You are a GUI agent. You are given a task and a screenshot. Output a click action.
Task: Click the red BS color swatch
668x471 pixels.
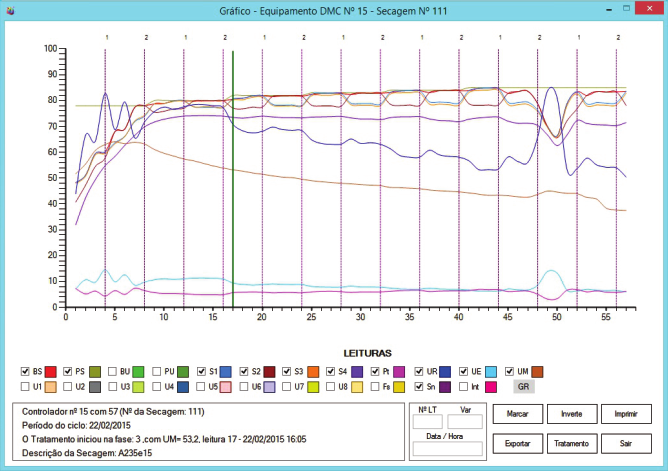[52, 371]
